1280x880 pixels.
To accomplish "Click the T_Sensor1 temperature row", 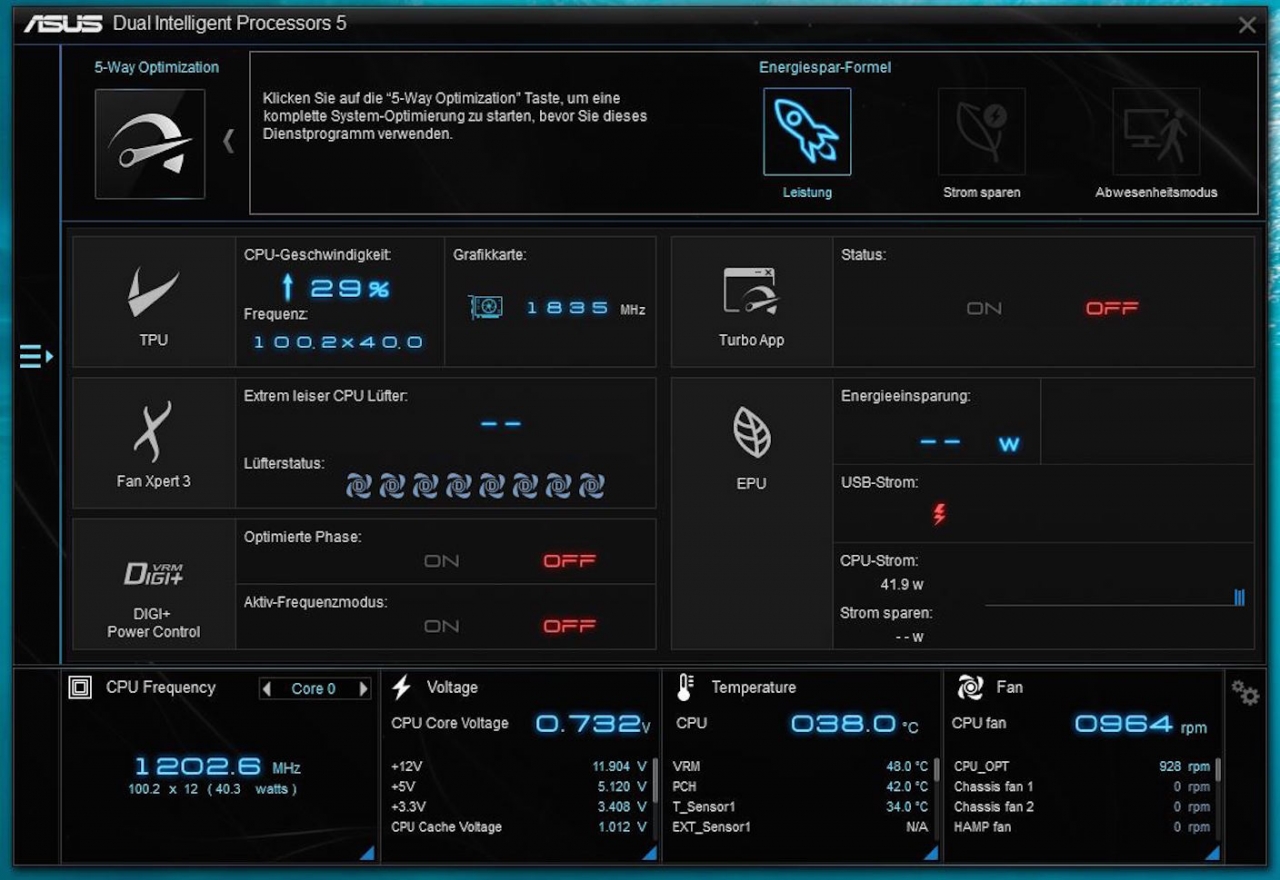I will tap(801, 807).
